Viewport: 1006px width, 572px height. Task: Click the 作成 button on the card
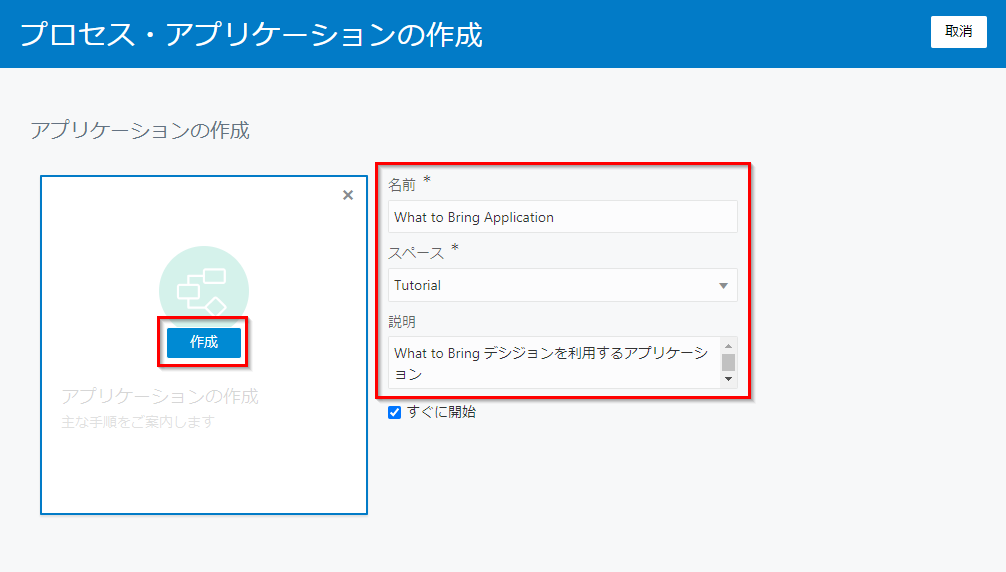[204, 342]
